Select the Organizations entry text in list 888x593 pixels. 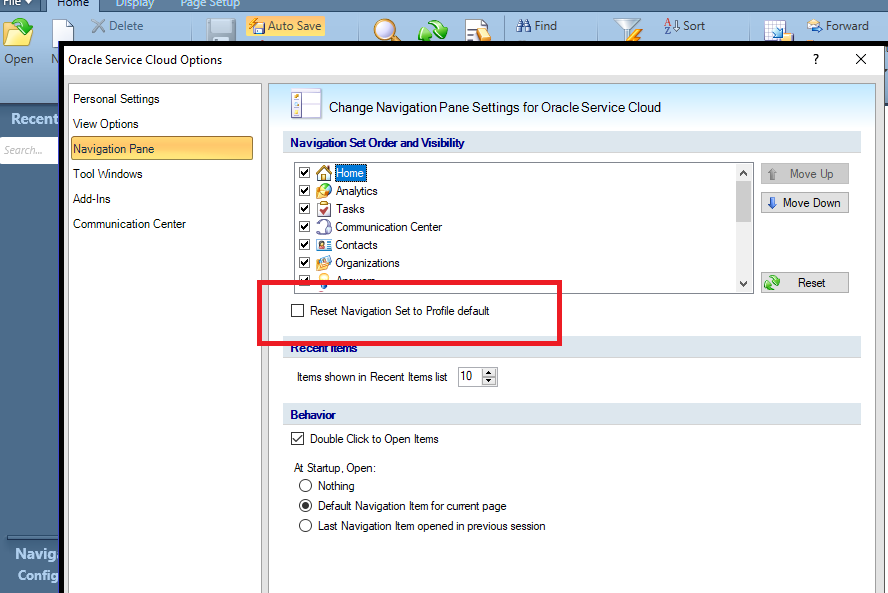click(x=367, y=263)
